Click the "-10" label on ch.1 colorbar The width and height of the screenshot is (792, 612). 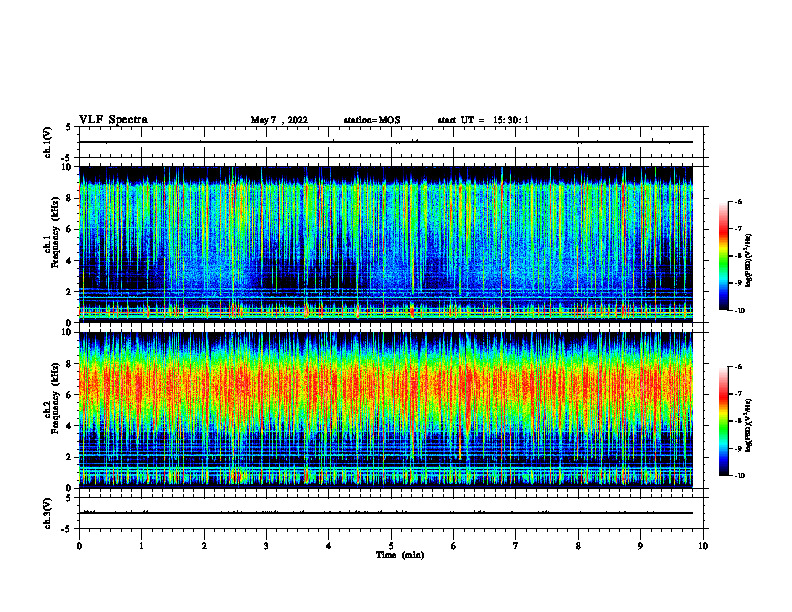pos(740,311)
